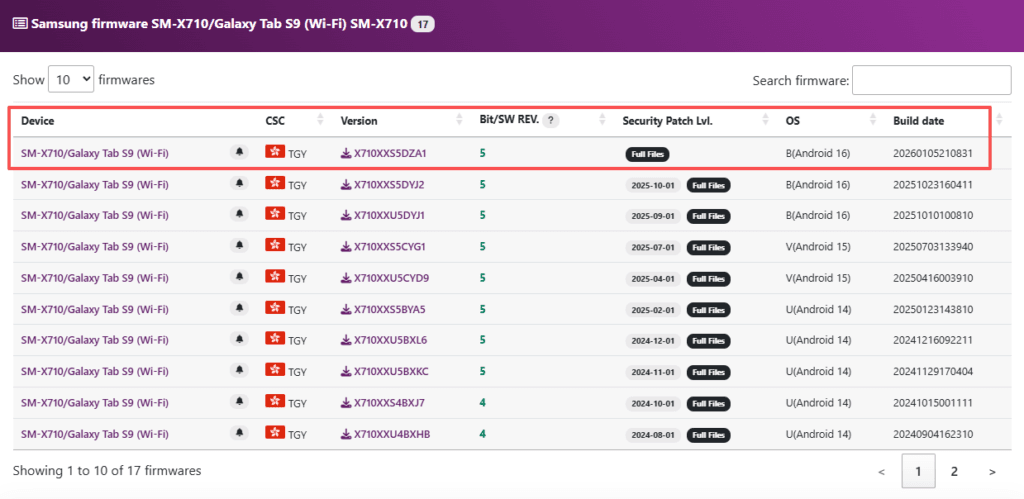
Task: Open firmware version X710XXU5BXKC
Action: 385,372
